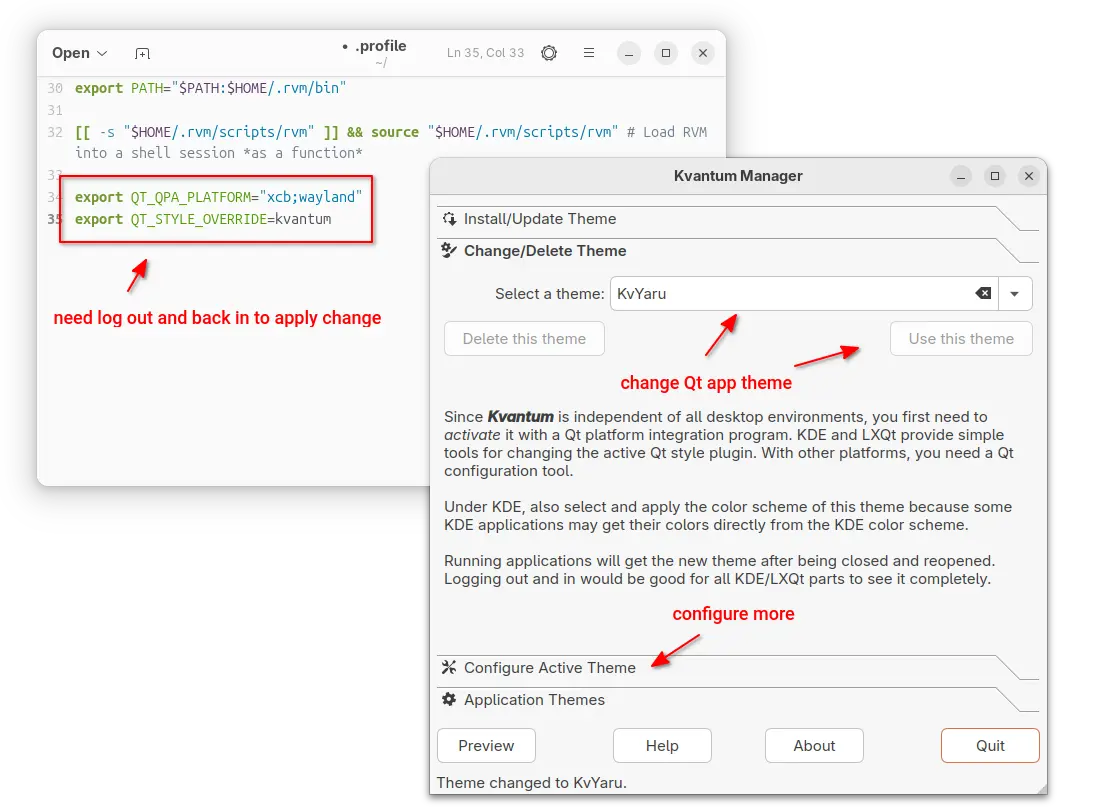Viewport: 1095px width, 808px height.
Task: Open the Application Themes section
Action: click(x=534, y=700)
